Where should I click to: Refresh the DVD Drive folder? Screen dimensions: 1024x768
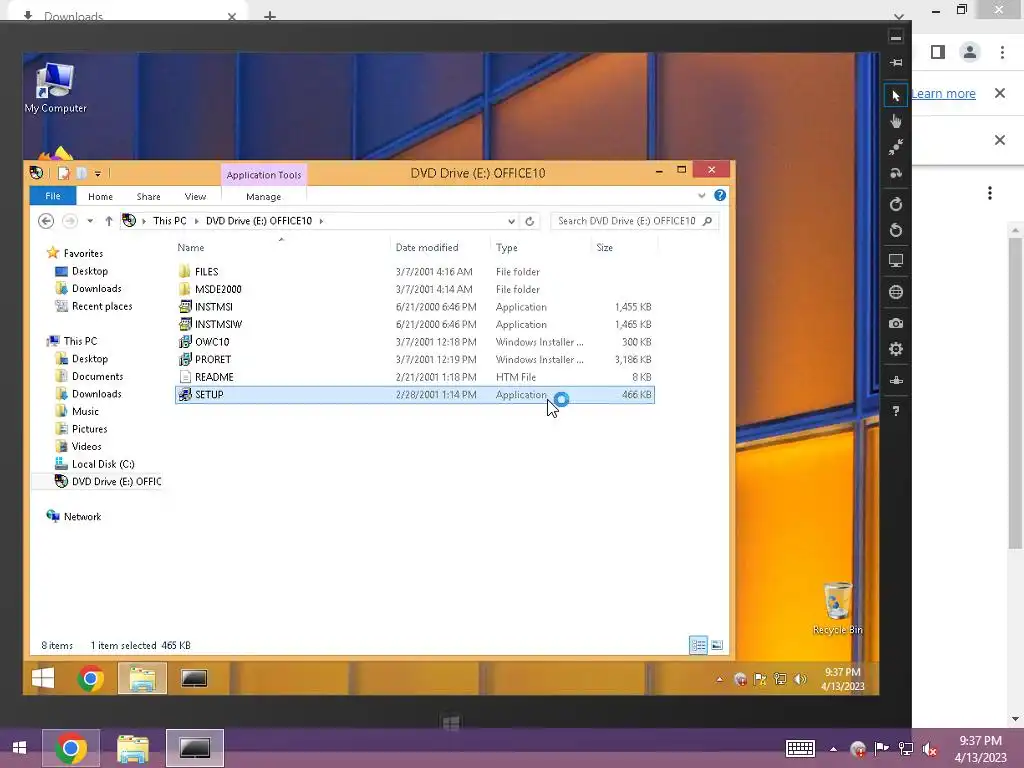(x=530, y=221)
